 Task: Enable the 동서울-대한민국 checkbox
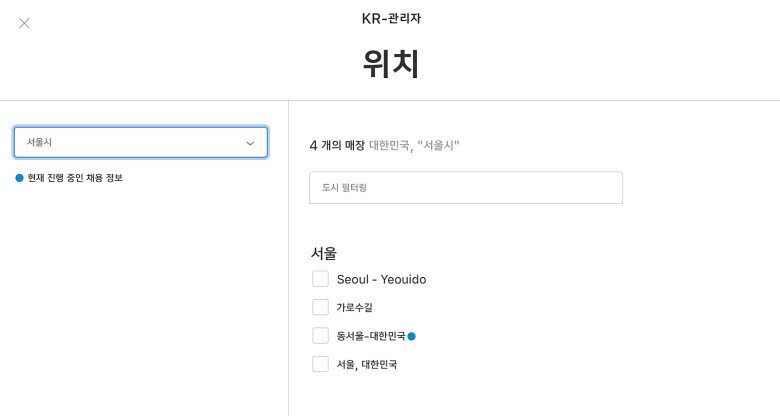[x=320, y=336]
